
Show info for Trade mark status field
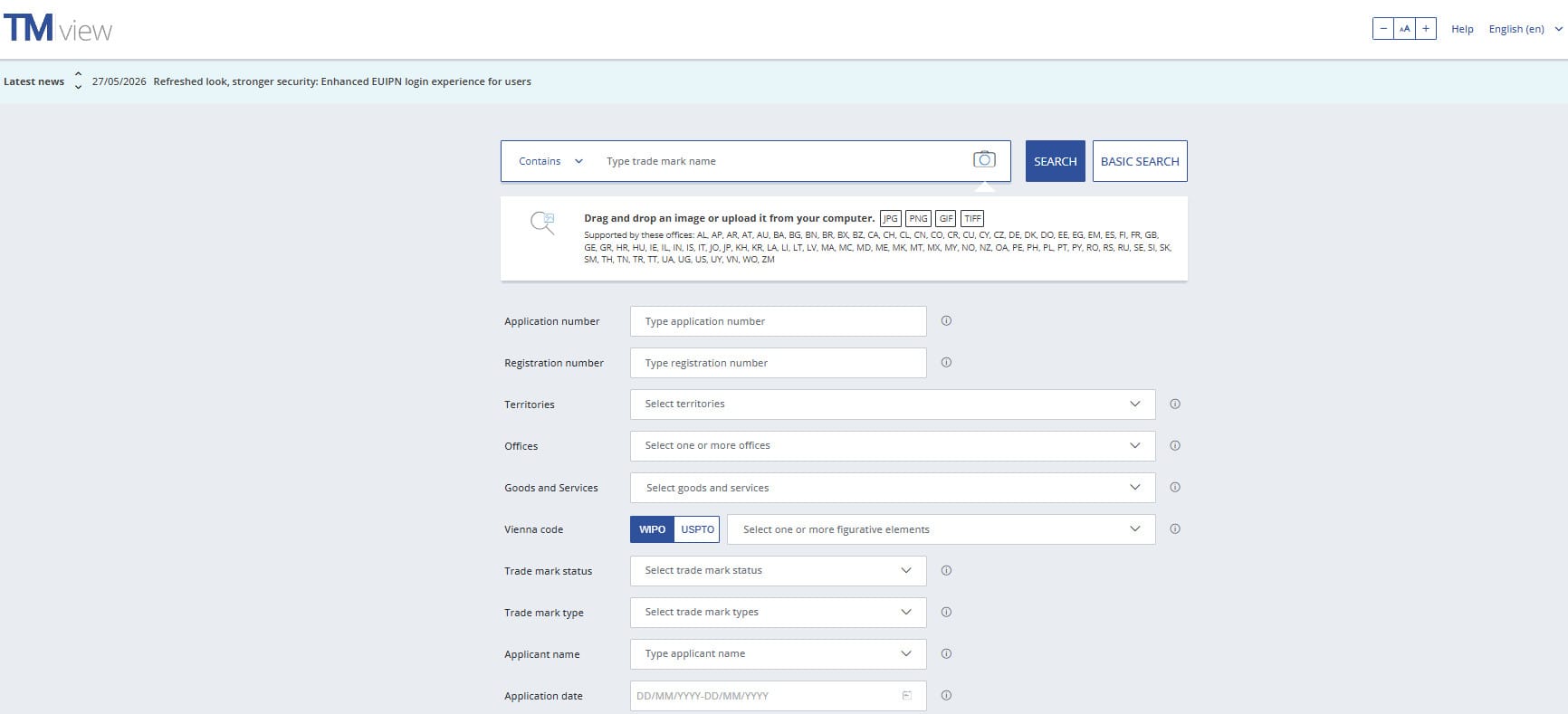point(946,570)
